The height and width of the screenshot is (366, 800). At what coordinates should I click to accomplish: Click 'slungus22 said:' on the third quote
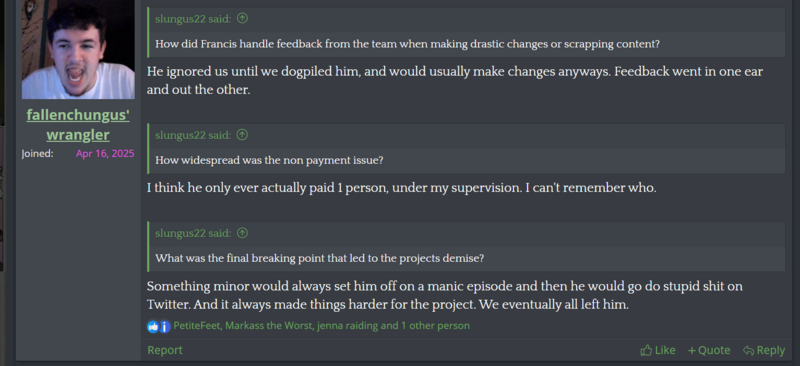193,233
